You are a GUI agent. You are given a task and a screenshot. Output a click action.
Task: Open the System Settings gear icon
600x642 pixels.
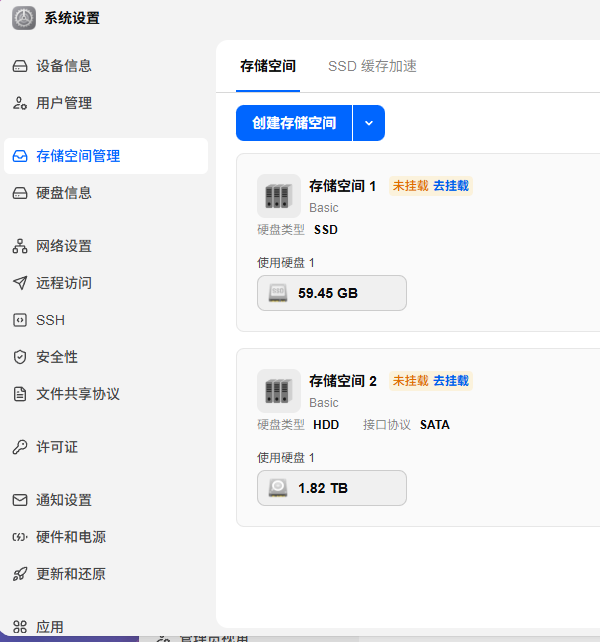pos(24,18)
